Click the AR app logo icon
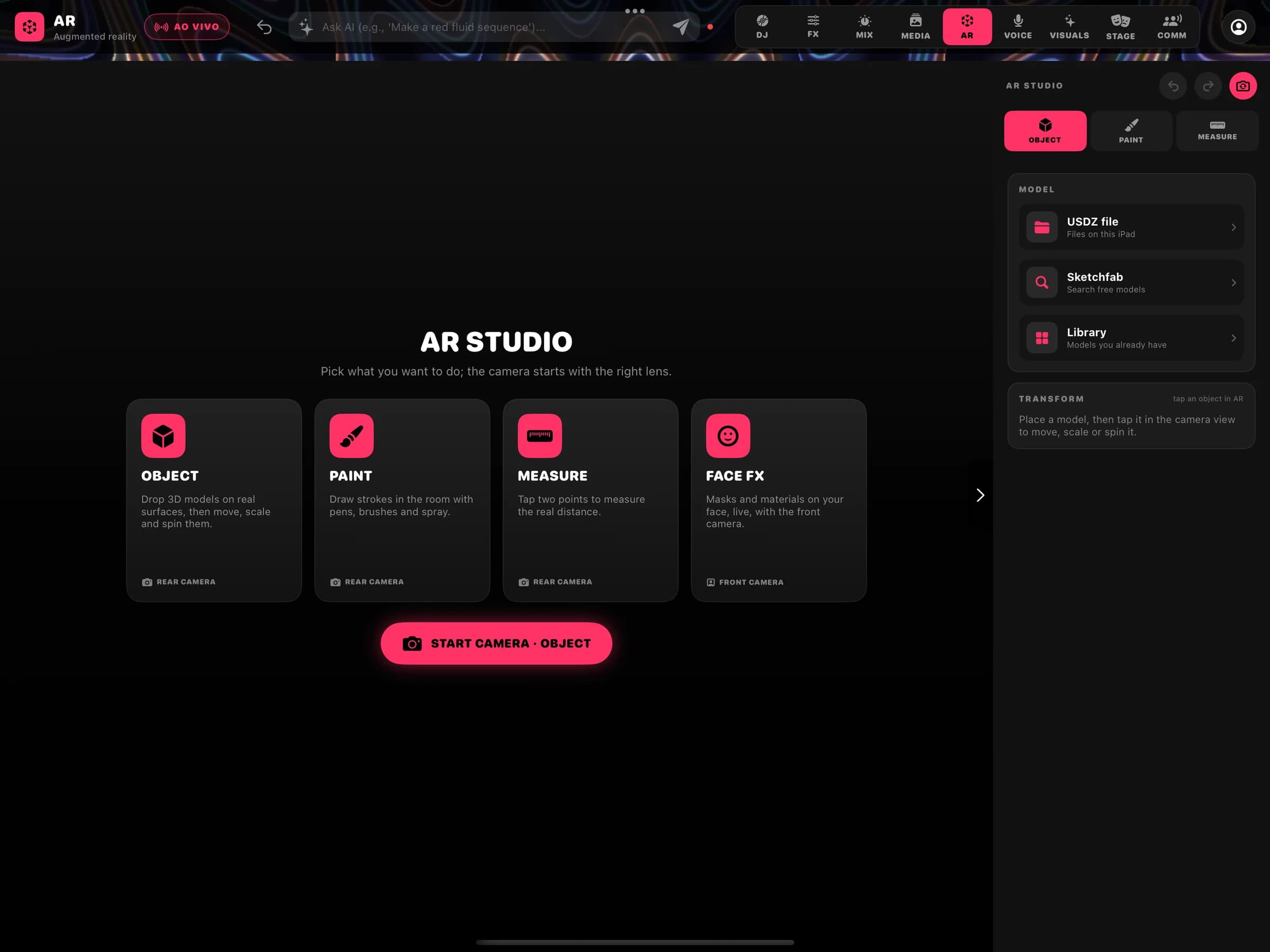 (x=29, y=27)
